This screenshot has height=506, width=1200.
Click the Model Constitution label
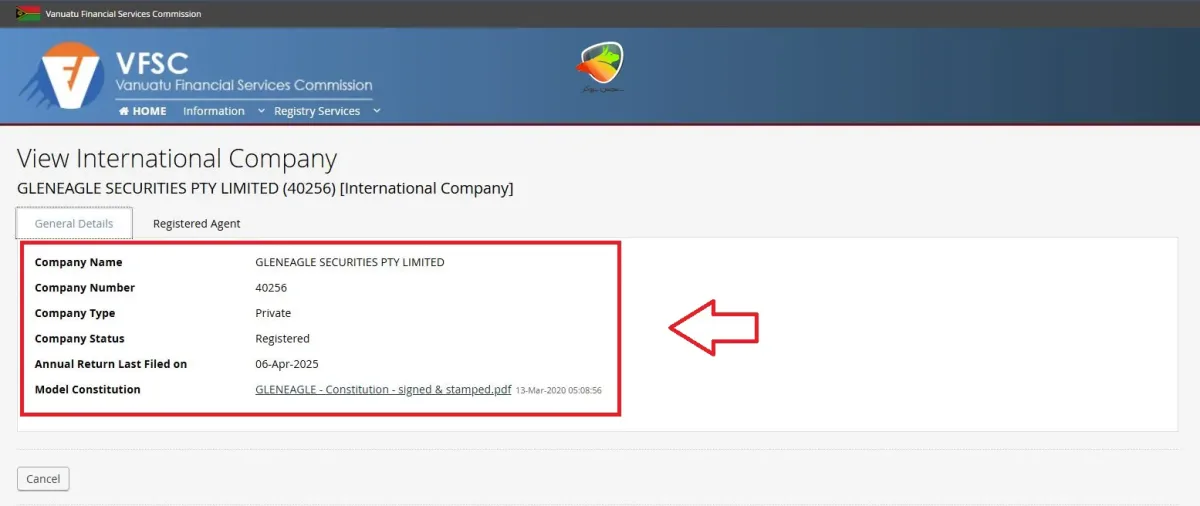88,389
